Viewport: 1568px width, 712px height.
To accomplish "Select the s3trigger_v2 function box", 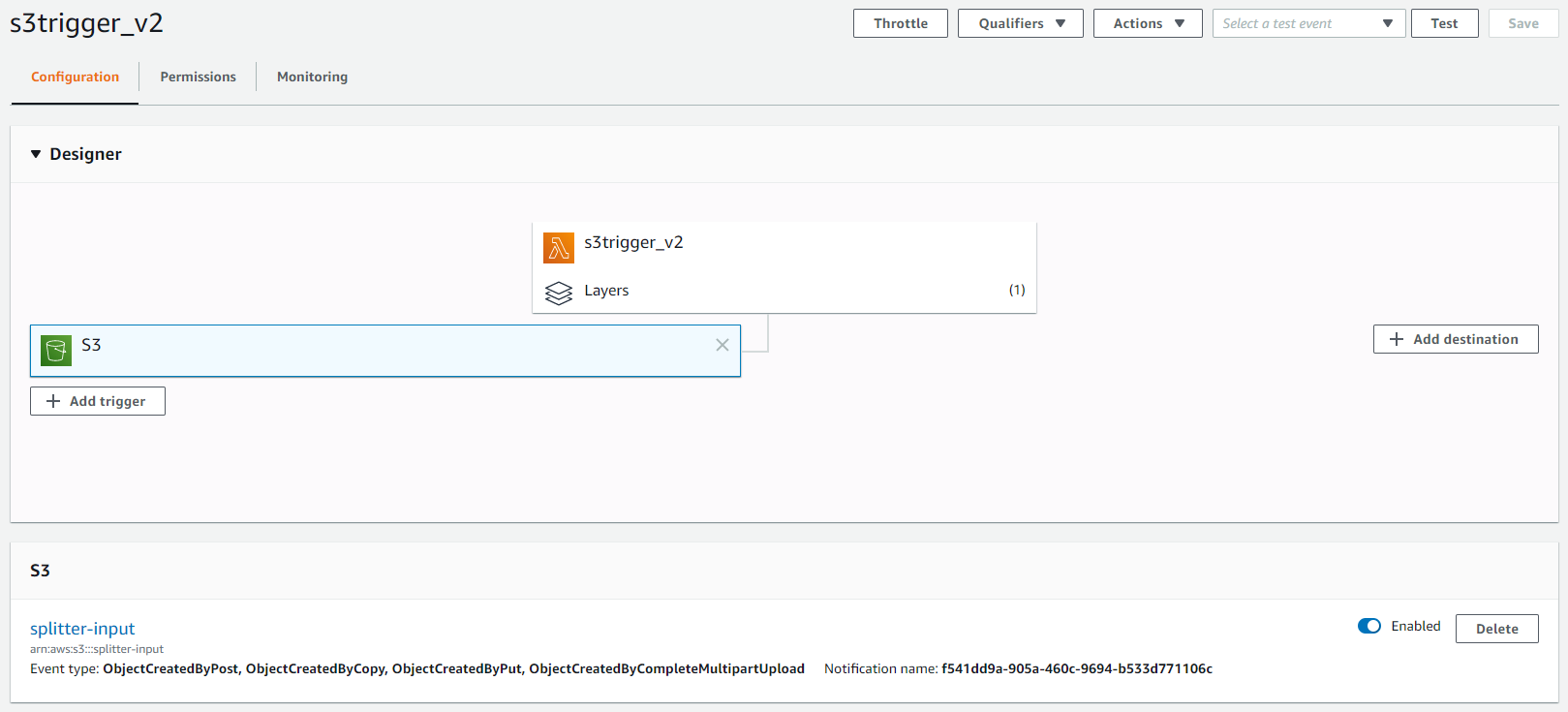I will [x=783, y=243].
